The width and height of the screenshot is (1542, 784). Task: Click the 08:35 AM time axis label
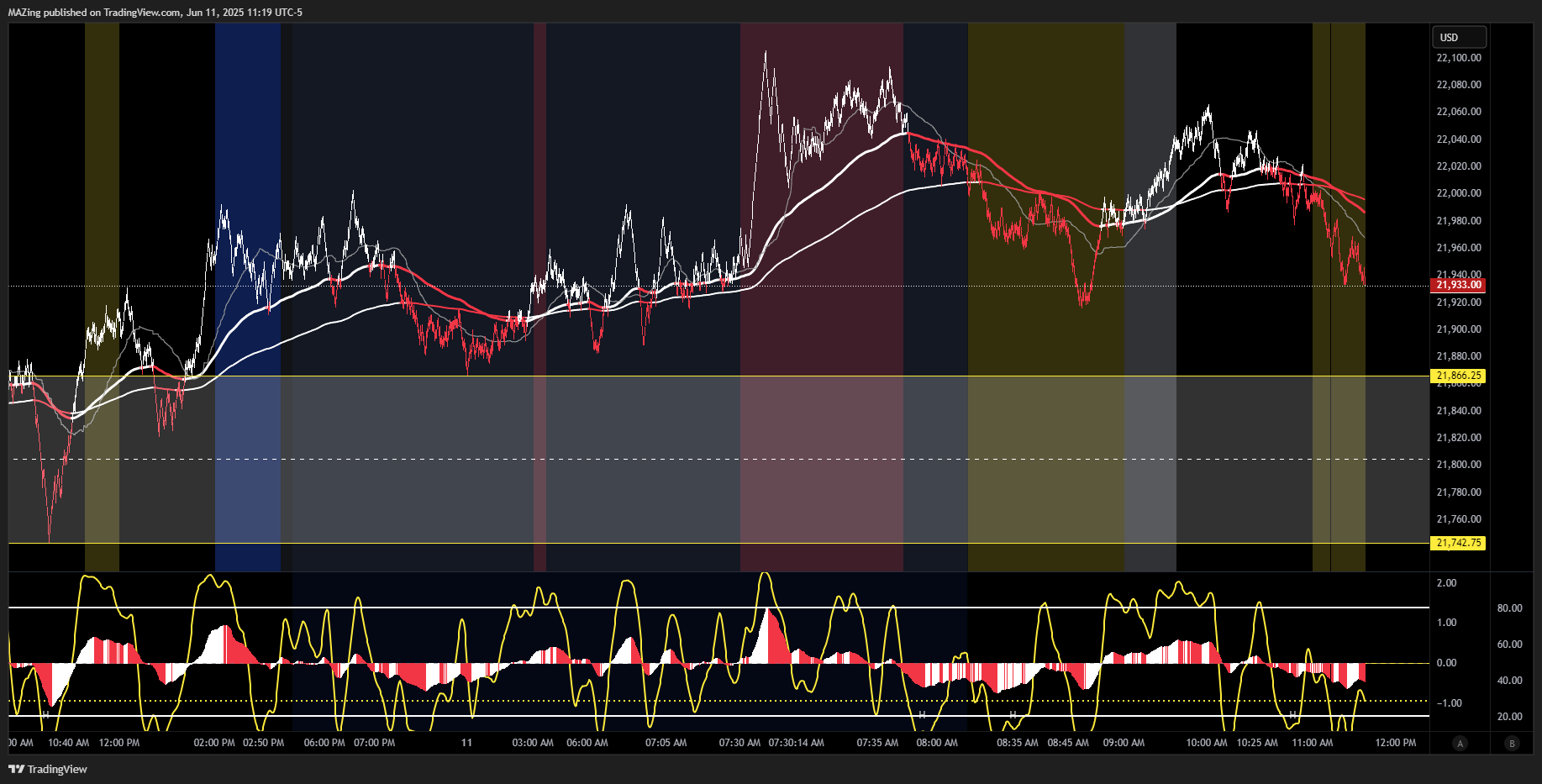(1017, 743)
